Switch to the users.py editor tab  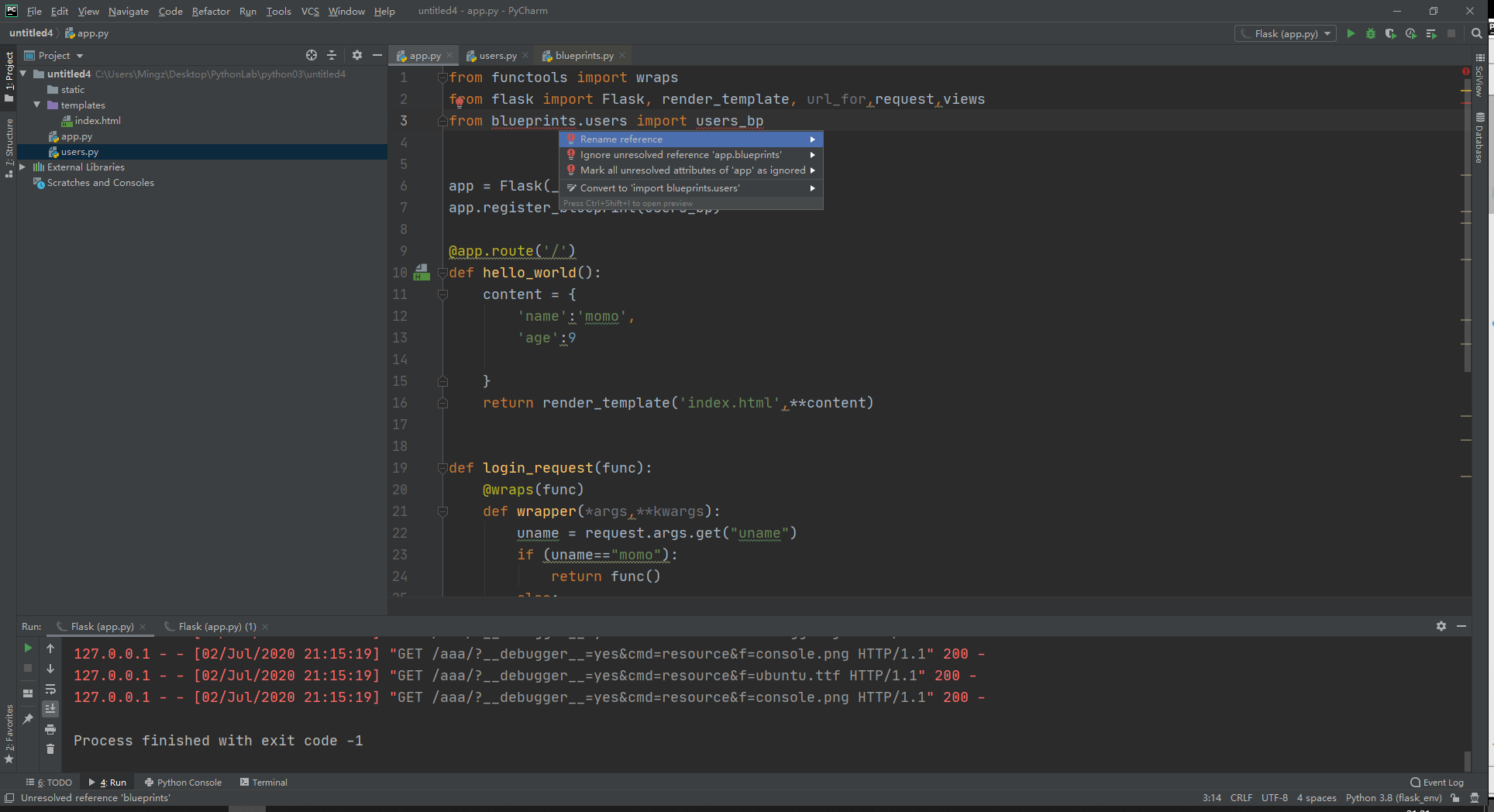tap(497, 56)
